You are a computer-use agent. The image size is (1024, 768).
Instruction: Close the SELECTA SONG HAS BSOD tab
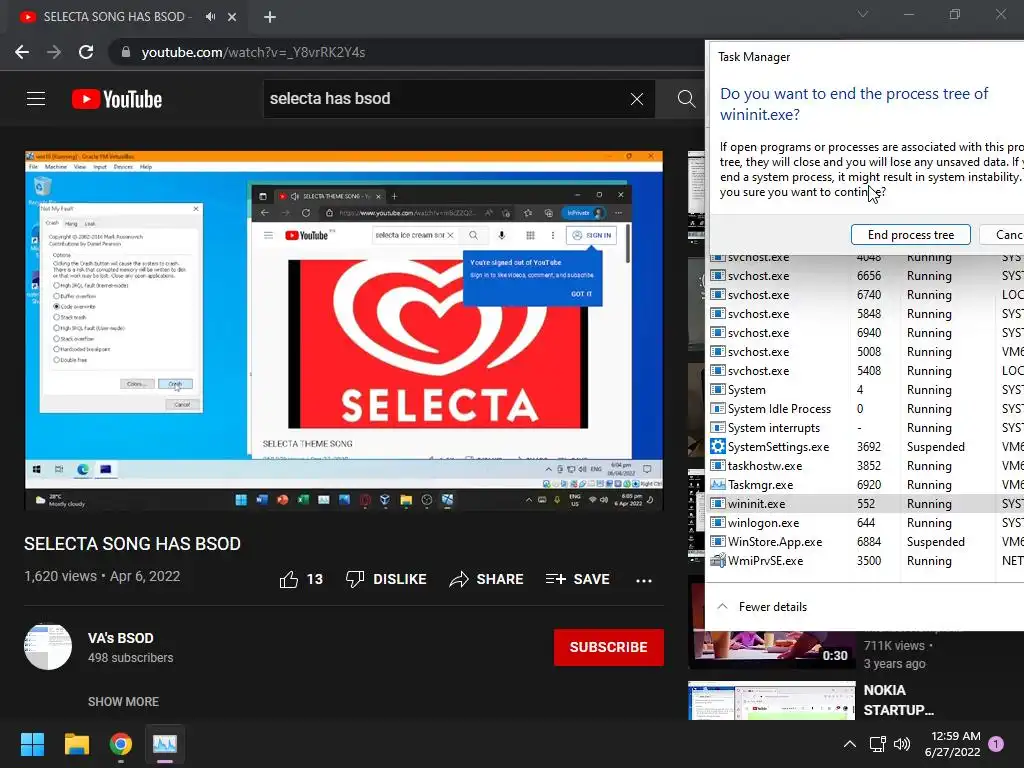tap(232, 17)
